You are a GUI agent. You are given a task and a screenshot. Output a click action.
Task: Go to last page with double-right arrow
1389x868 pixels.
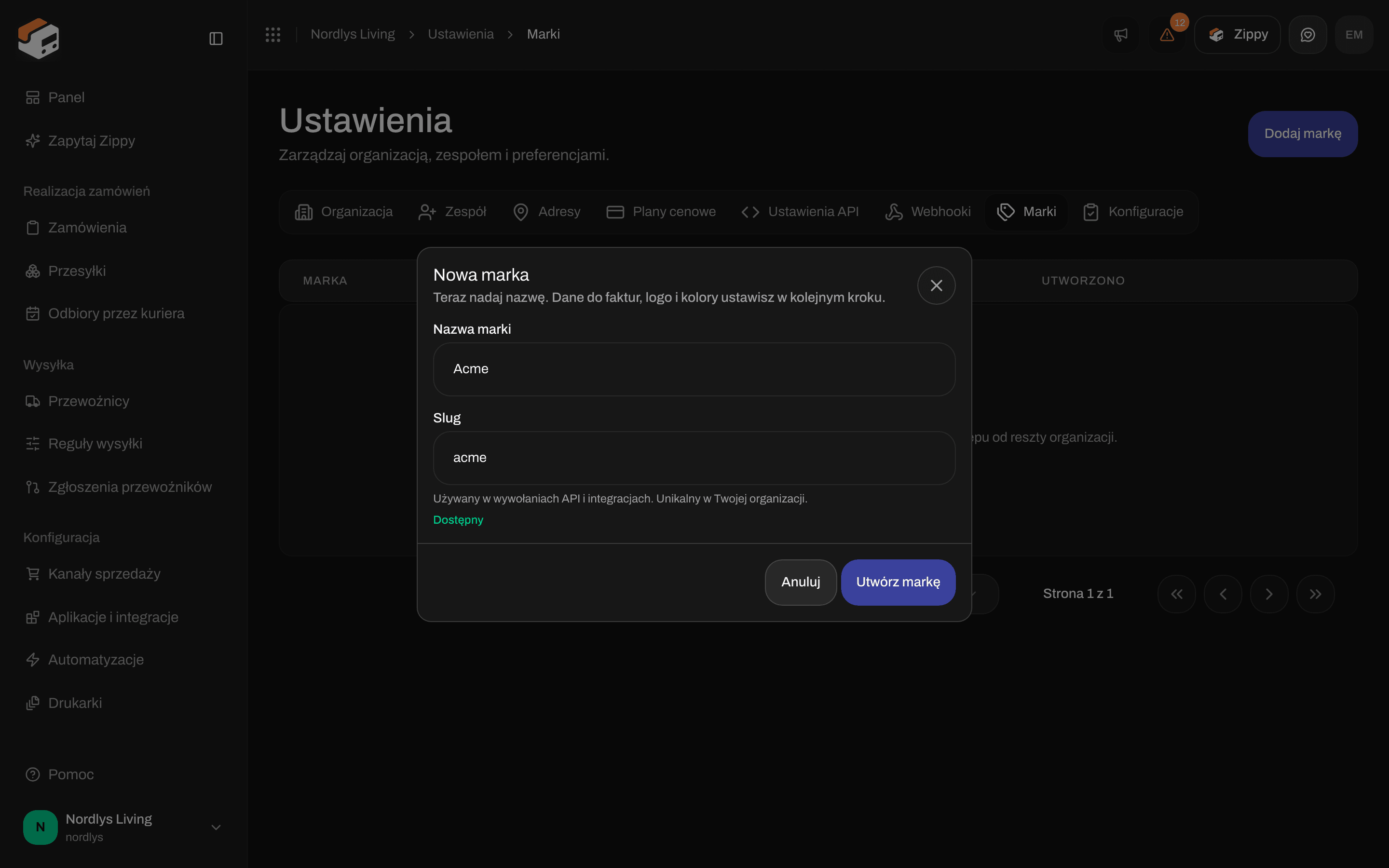pos(1316,594)
